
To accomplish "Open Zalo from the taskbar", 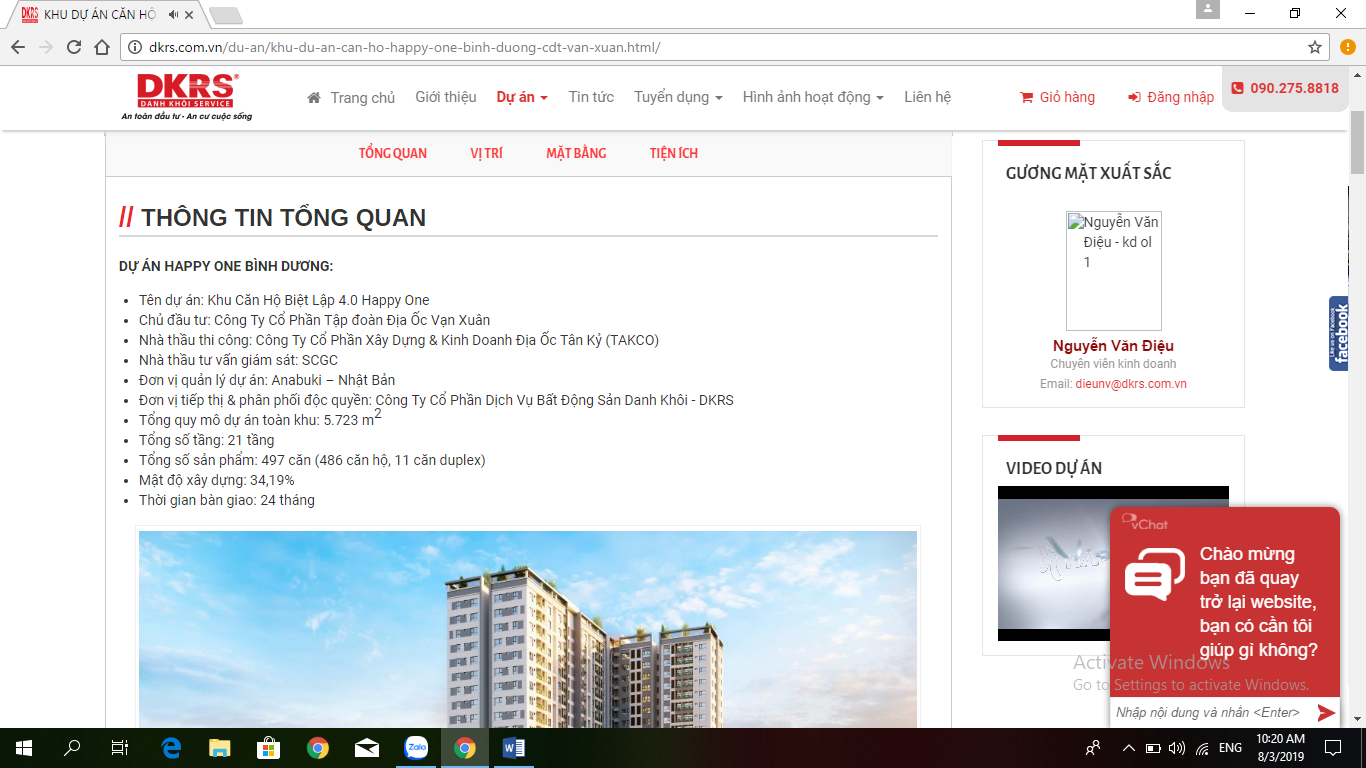I will 415,748.
